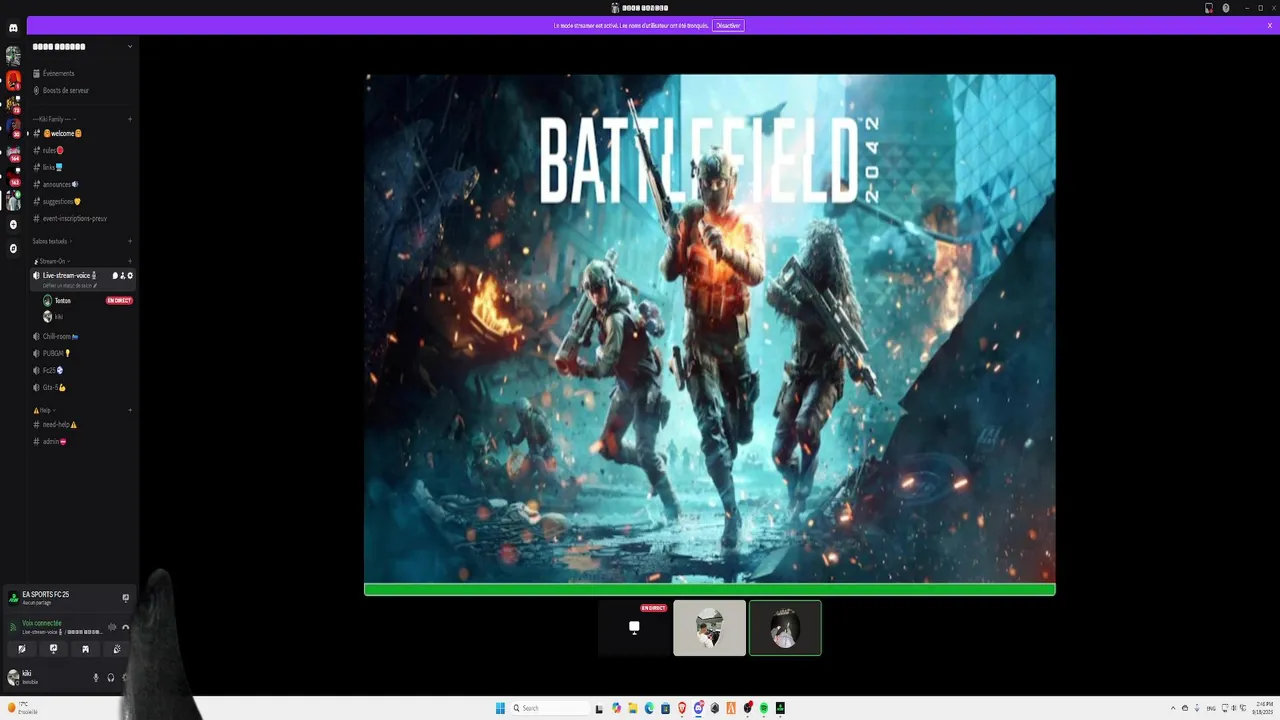Open File Explorer from the taskbar
This screenshot has height=720, width=1280.
(633, 708)
